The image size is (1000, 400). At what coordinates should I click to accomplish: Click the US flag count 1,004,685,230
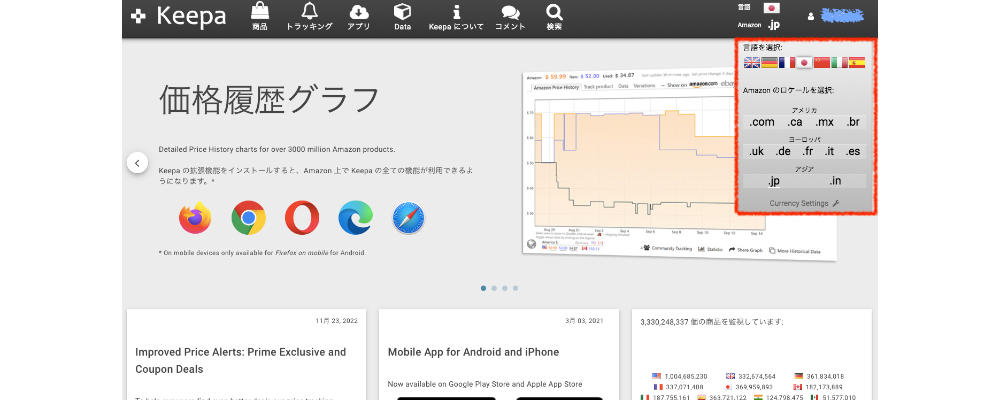[679, 376]
